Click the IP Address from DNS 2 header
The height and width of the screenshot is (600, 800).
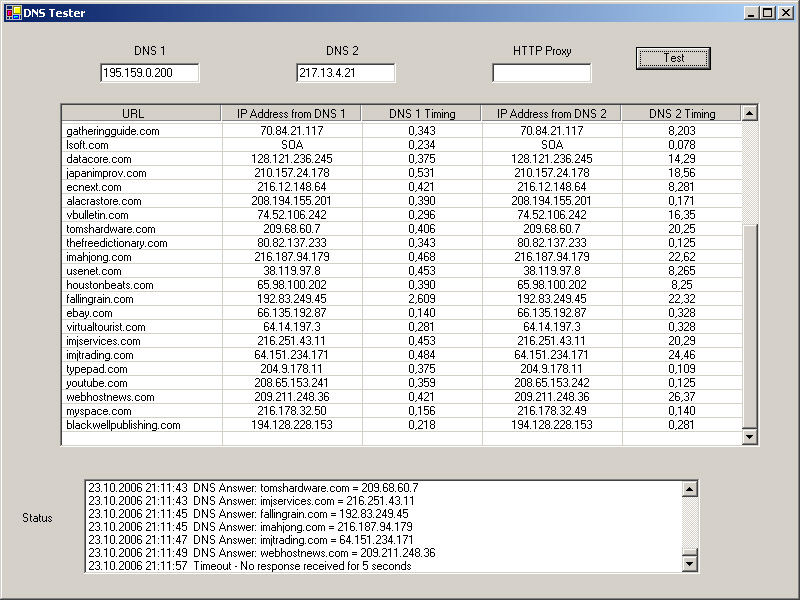click(552, 113)
